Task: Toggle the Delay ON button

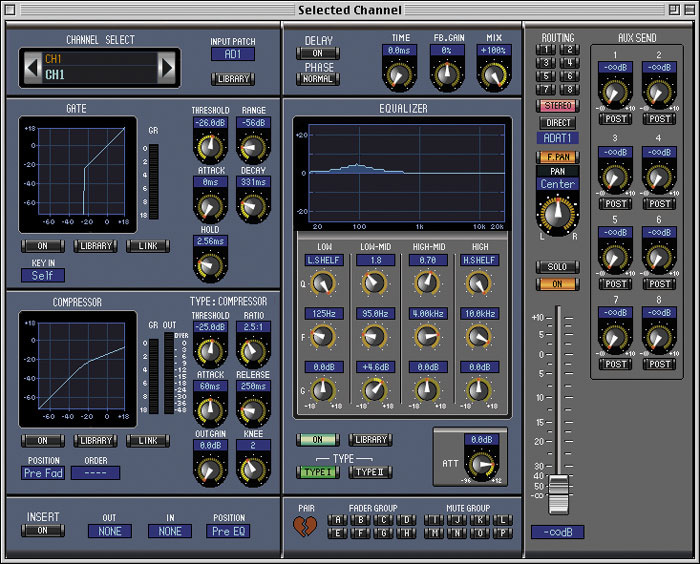Action: (x=317, y=53)
